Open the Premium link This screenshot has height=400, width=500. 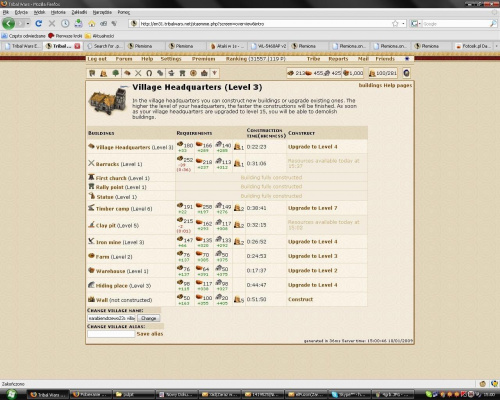[203, 59]
